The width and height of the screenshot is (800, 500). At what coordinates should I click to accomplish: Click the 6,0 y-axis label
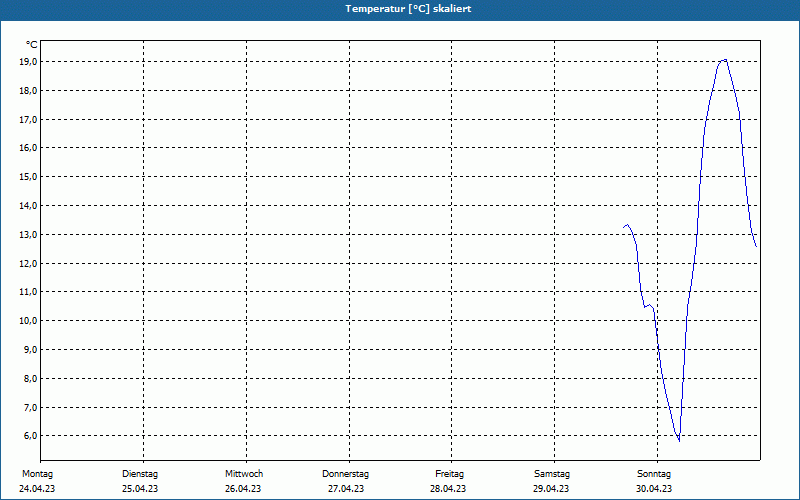tap(30, 436)
